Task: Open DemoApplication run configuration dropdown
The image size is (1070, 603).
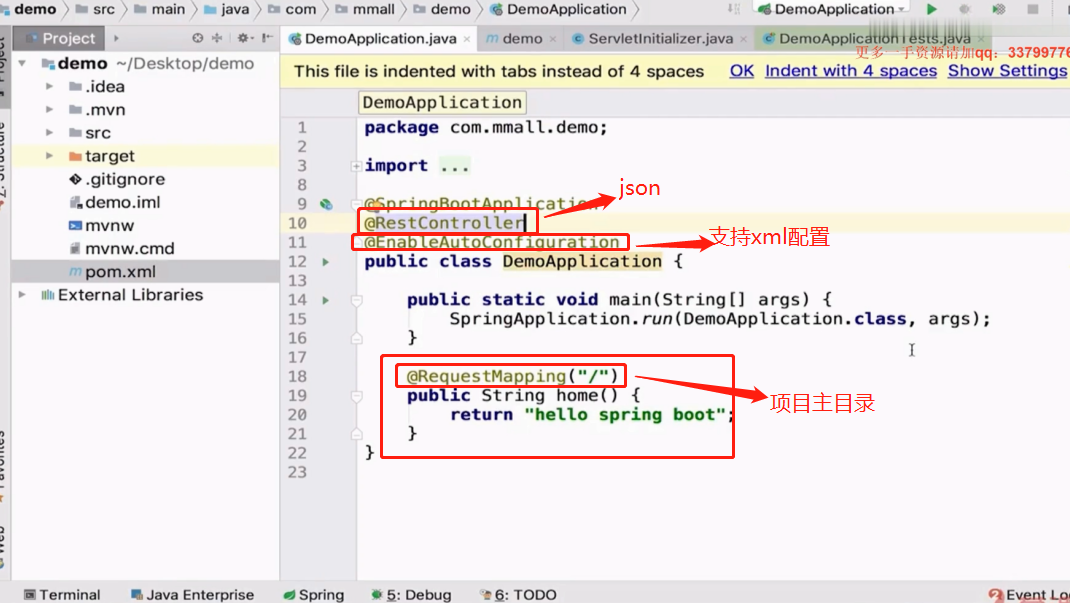Action: pos(831,10)
